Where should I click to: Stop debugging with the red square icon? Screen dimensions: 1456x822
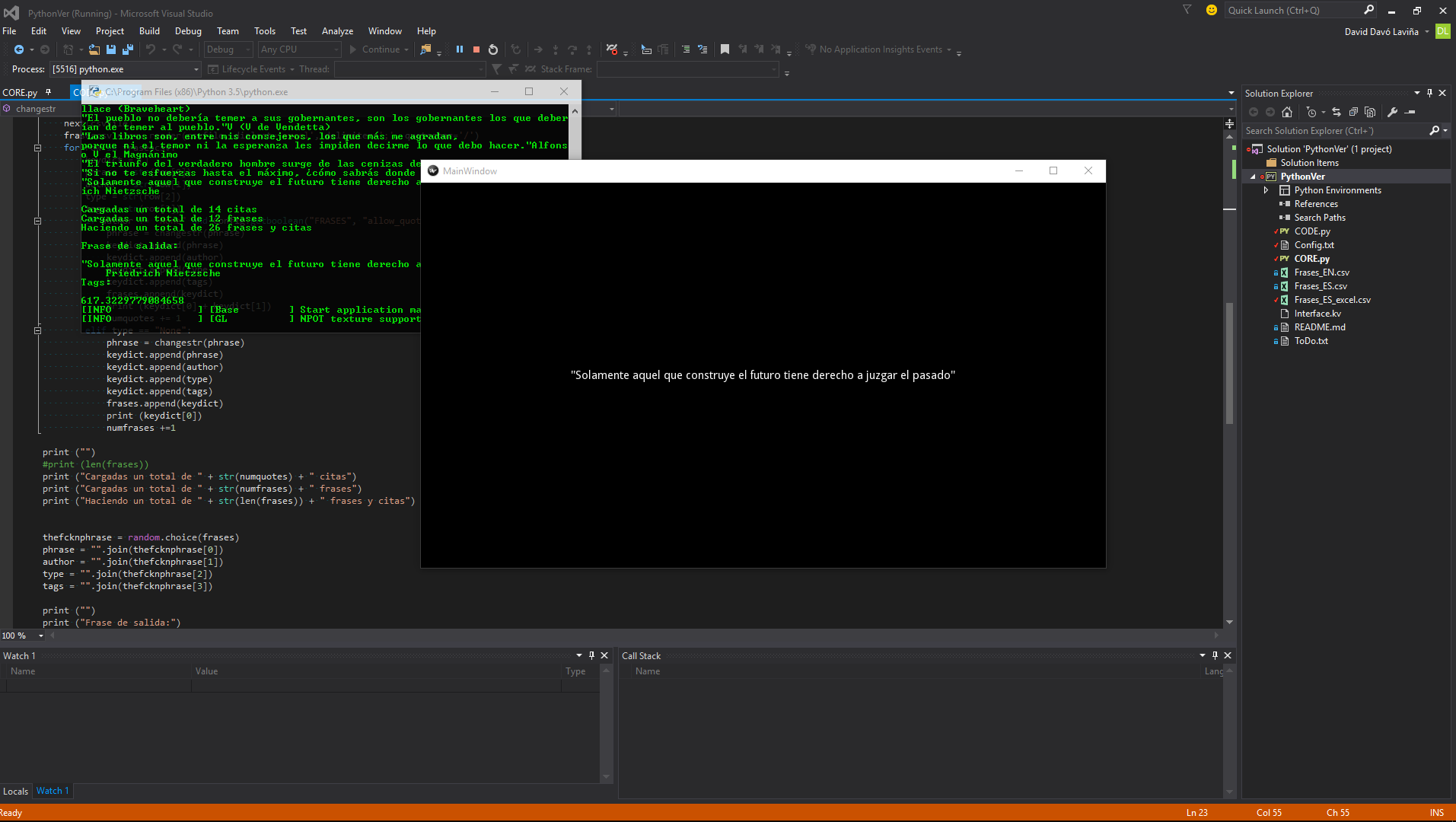pos(476,49)
